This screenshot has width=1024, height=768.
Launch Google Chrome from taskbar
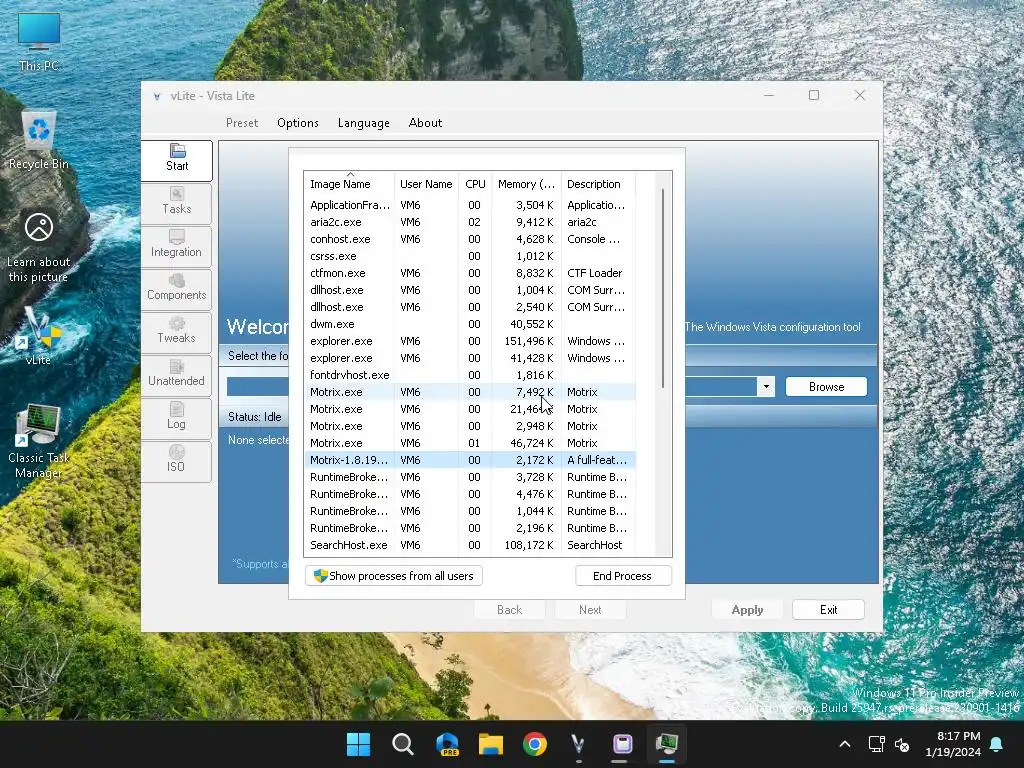pos(535,744)
